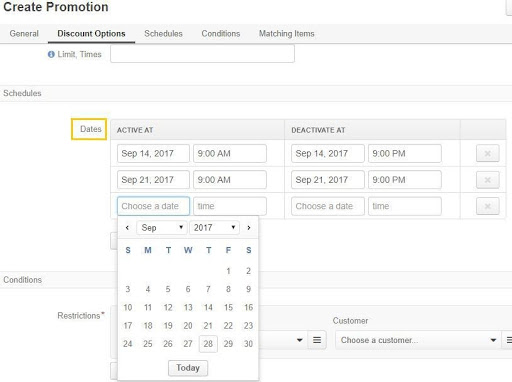Switch to the Conditions tab
The width and height of the screenshot is (512, 382).
221,34
